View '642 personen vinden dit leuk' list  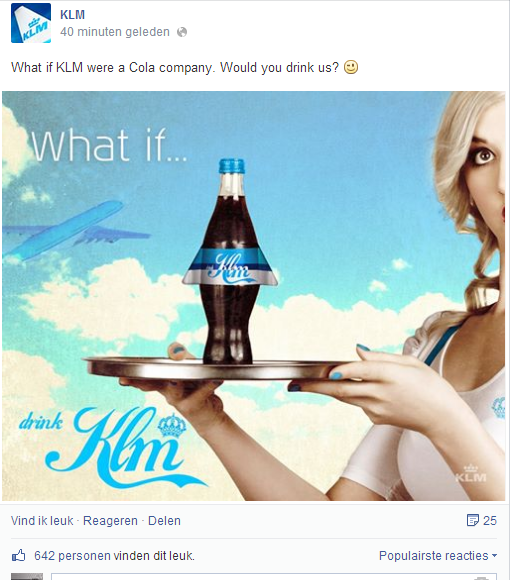[114, 555]
